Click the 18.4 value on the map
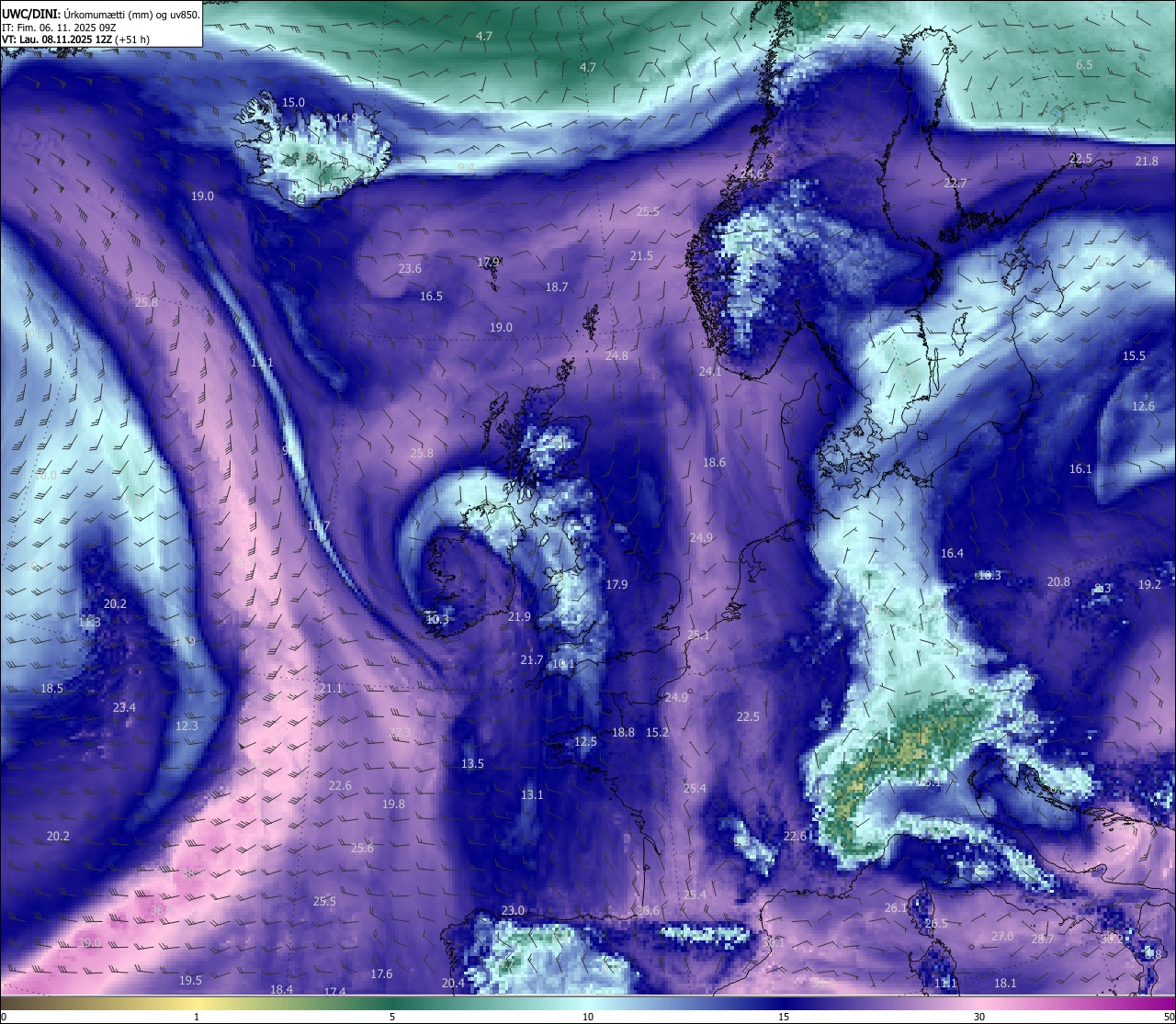The height and width of the screenshot is (1024, 1176). click(x=281, y=990)
